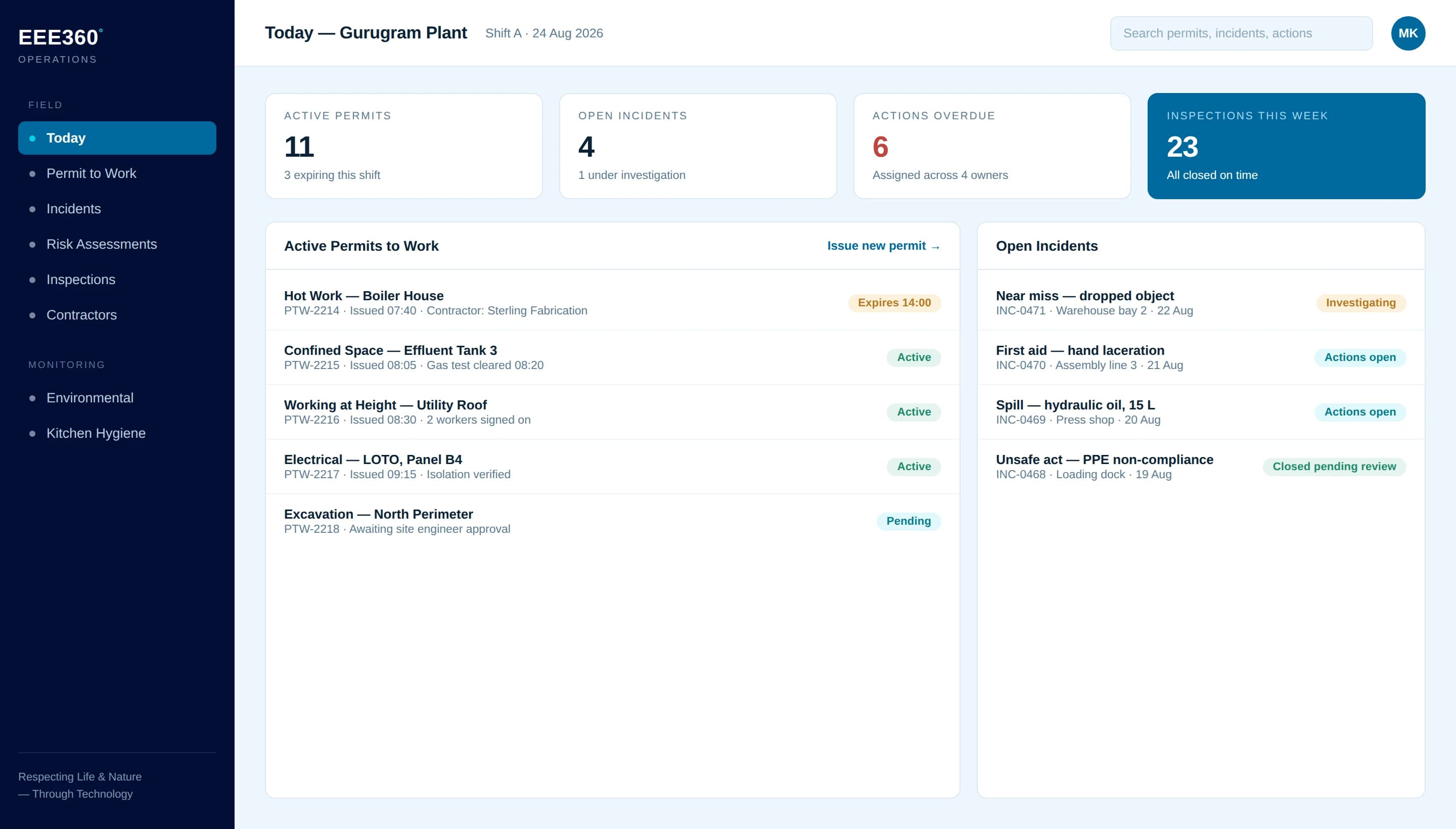Open Working at Height — Utility Roof permit
The height and width of the screenshot is (829, 1456).
[x=612, y=411]
